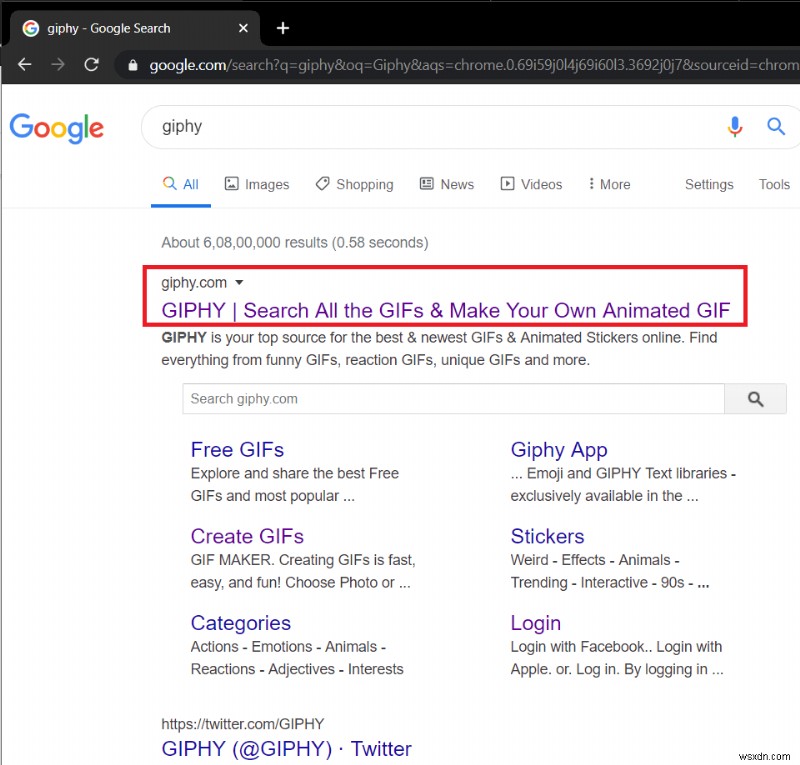This screenshot has height=765, width=800.
Task: Click the browser back arrow
Action: point(24,64)
